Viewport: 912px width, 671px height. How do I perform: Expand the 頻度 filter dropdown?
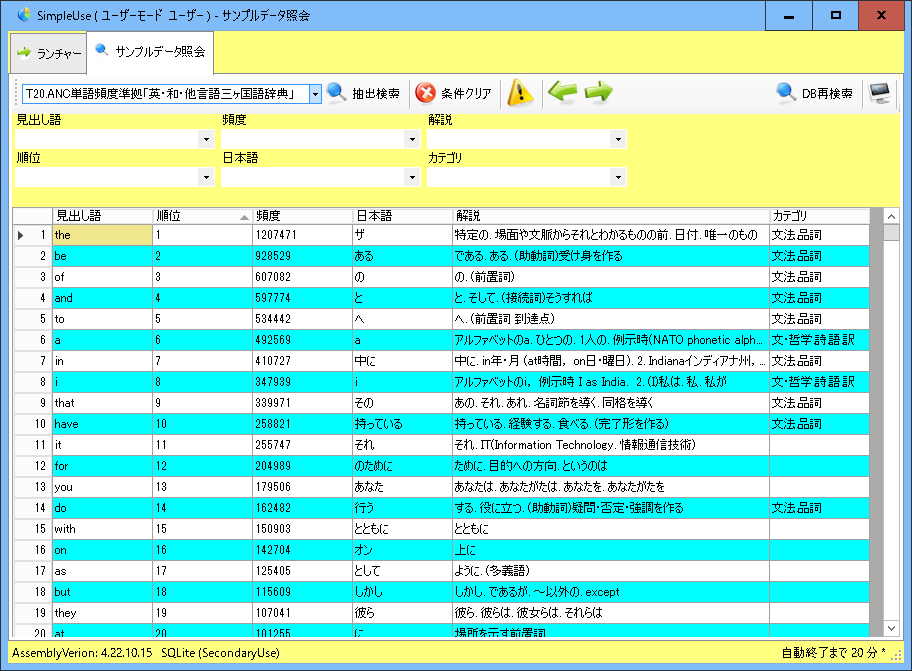(412, 140)
